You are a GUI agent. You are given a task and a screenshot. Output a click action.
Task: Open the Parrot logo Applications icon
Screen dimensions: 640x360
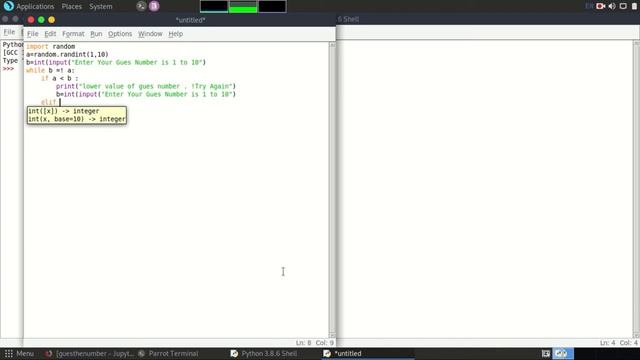[8, 6]
